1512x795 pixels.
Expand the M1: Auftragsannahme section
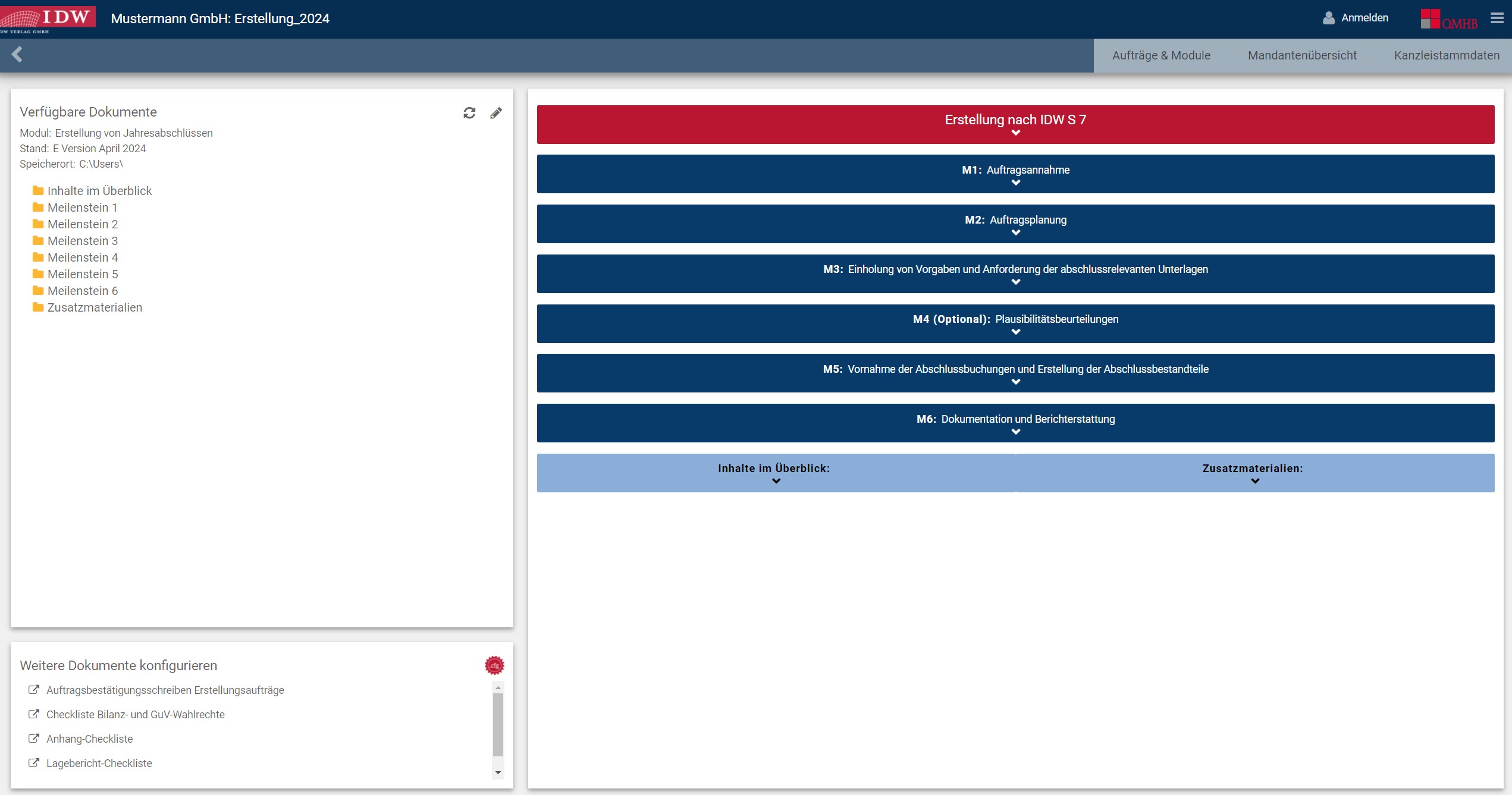[x=1015, y=174]
